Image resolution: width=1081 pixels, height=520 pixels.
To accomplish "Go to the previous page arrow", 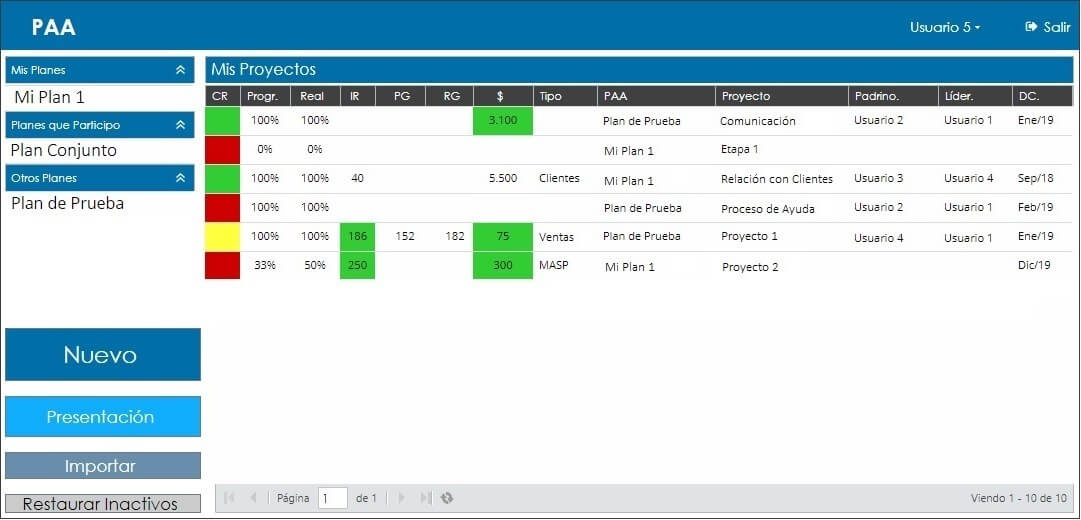I will pos(253,498).
